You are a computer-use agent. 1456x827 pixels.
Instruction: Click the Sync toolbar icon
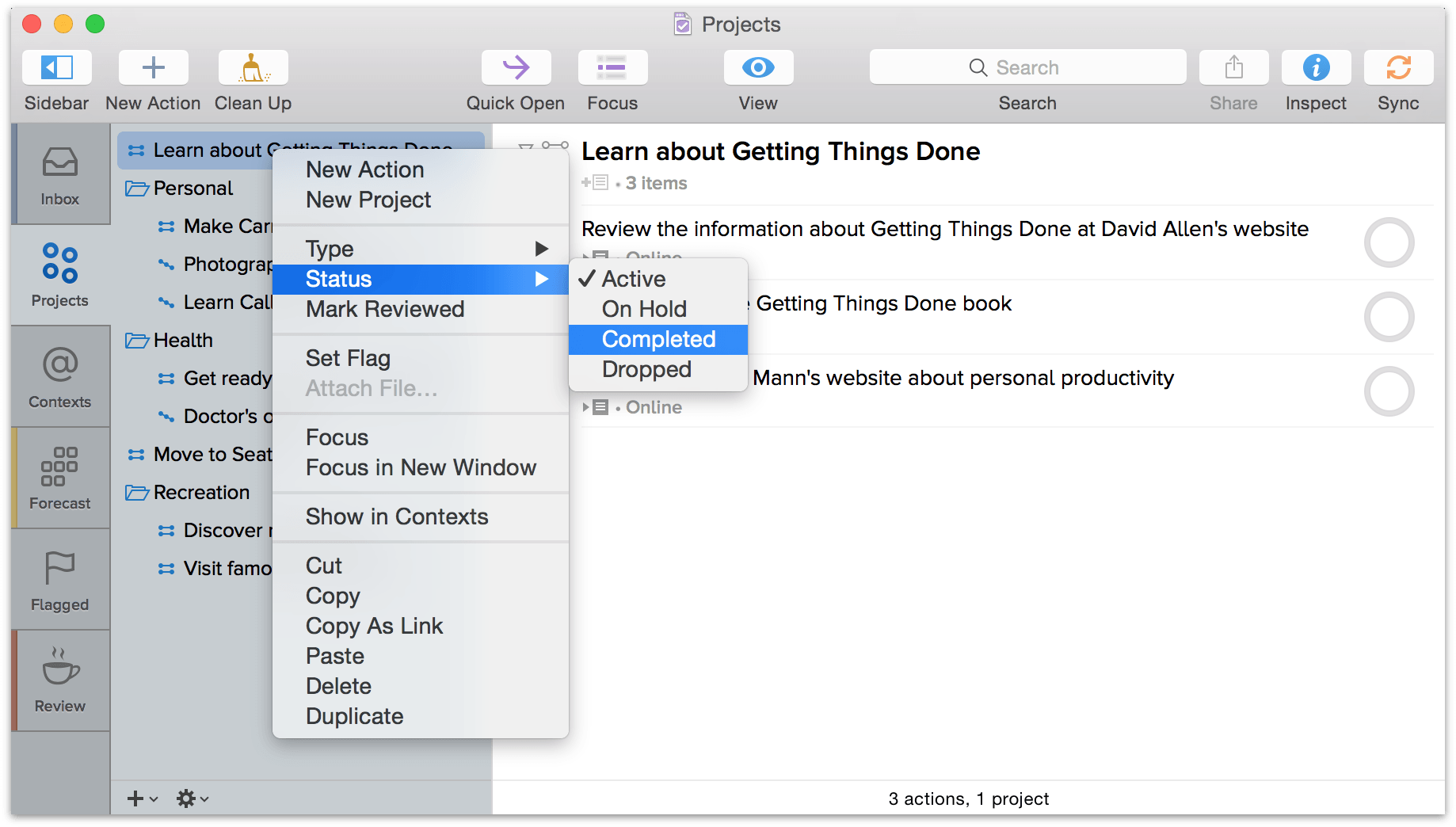click(1398, 67)
